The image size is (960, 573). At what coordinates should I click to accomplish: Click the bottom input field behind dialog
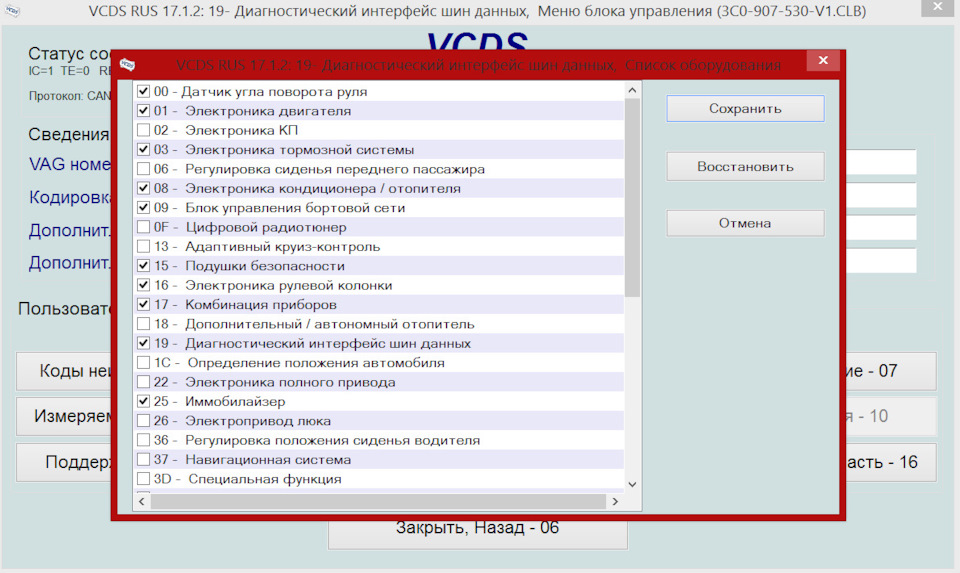point(881,260)
